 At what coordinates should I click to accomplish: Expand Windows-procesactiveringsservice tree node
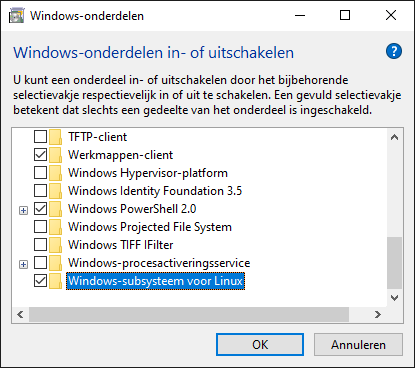click(23, 264)
